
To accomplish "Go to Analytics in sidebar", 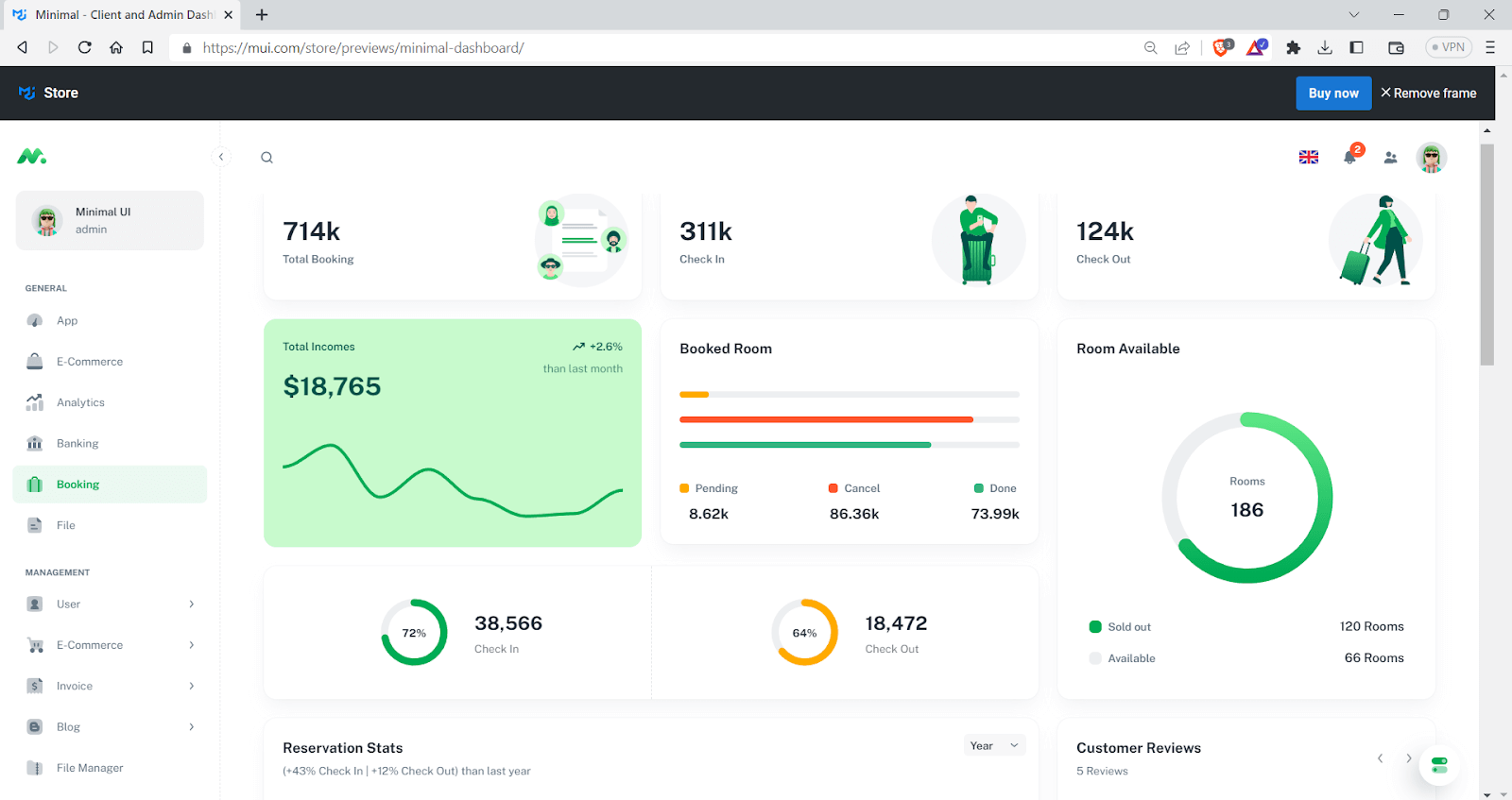I will (x=80, y=402).
